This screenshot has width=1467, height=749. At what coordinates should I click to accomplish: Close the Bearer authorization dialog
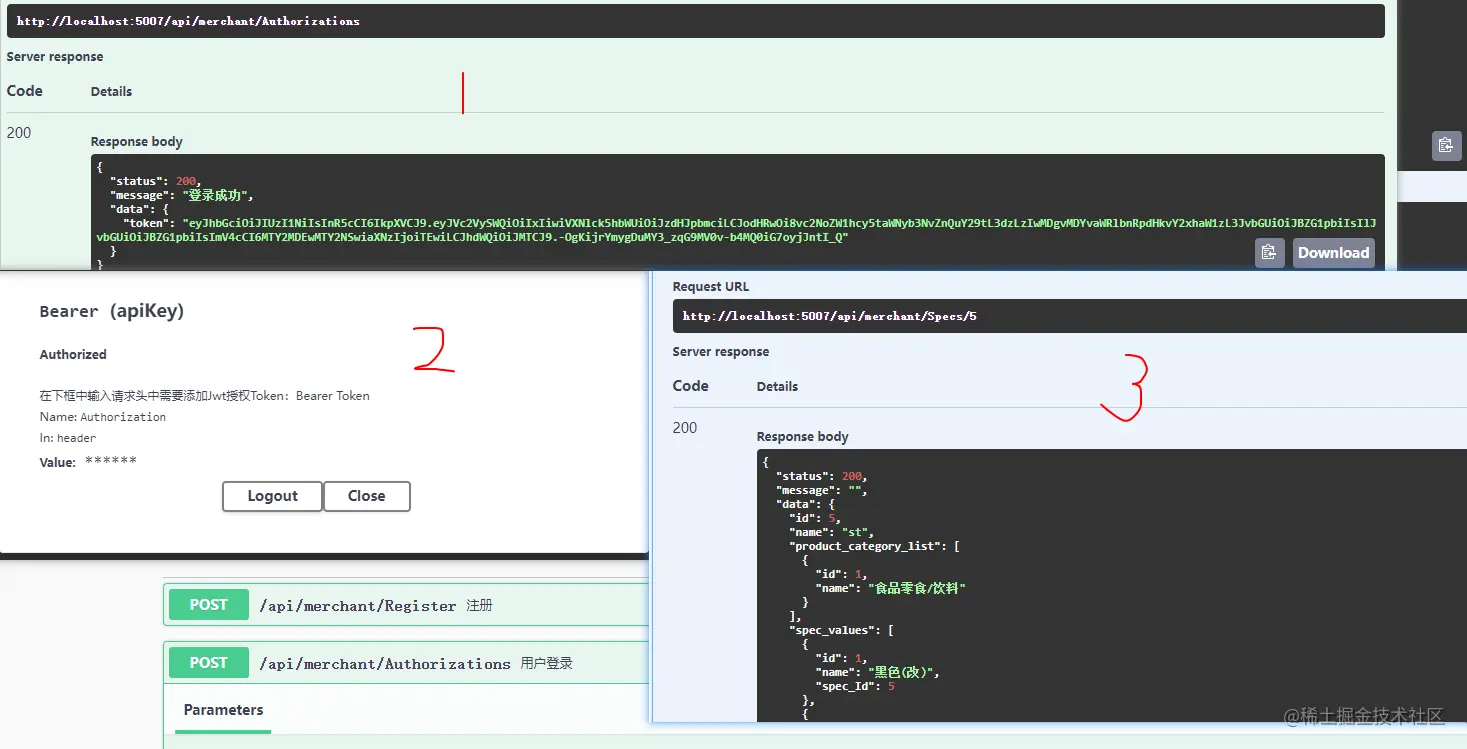click(x=366, y=496)
